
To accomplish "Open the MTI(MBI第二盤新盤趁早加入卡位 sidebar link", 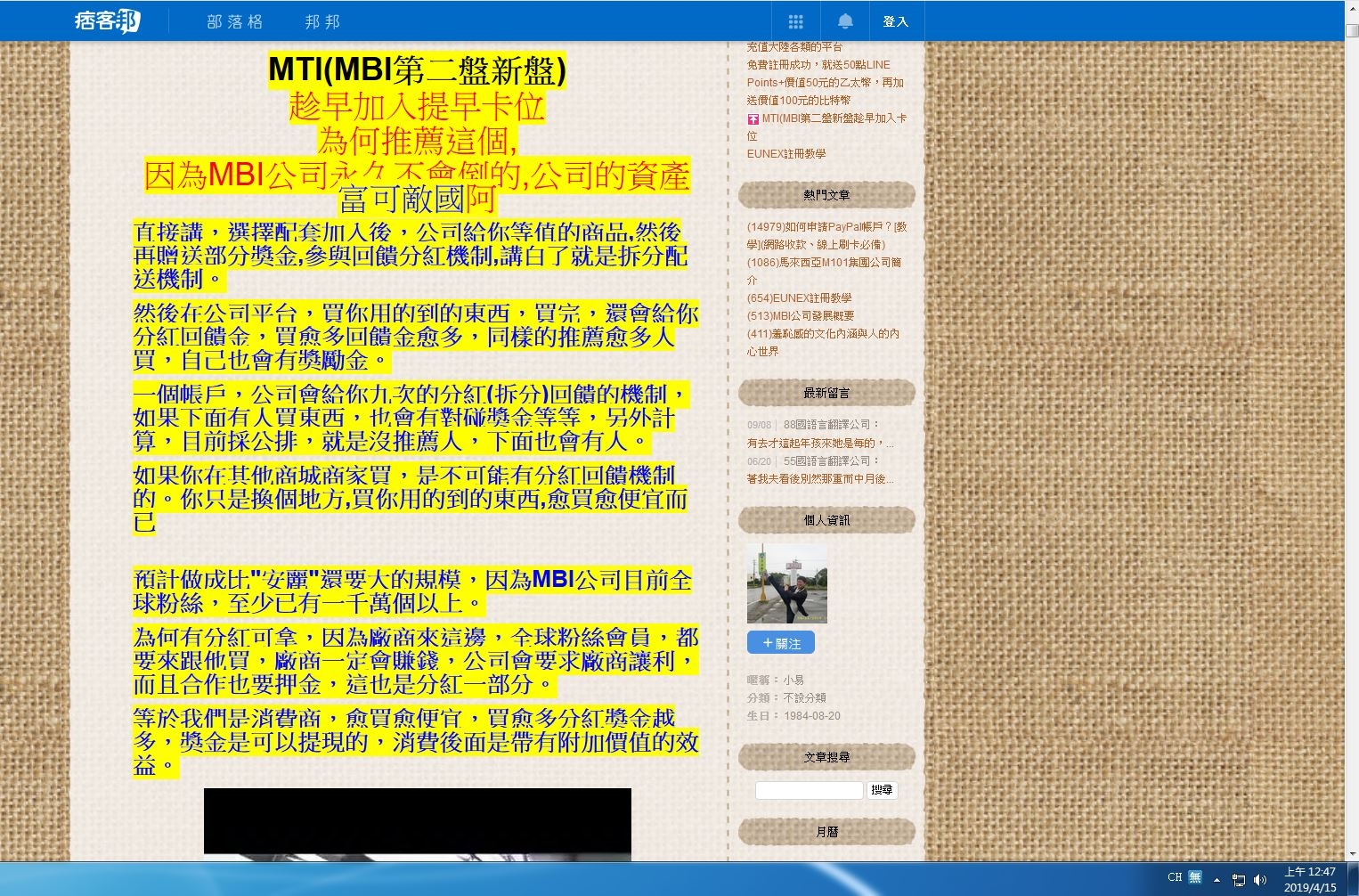I will pos(826,127).
